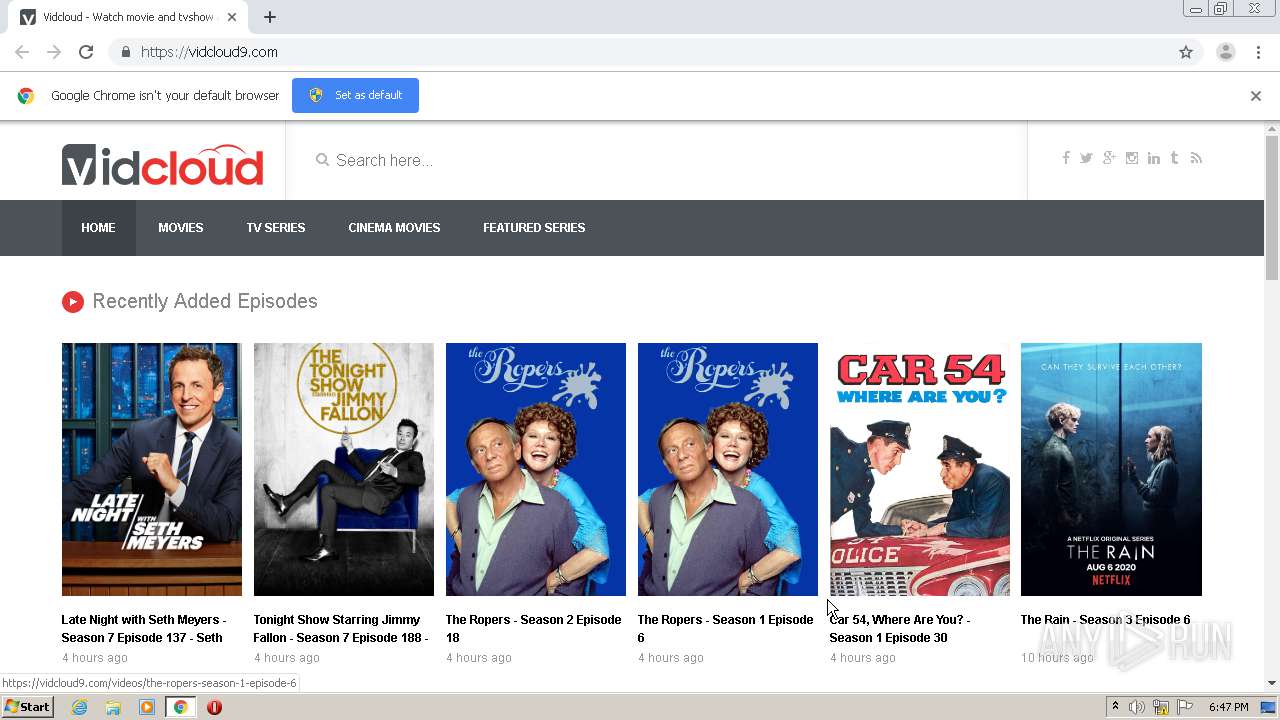
Task: Open The Rain Season 3 Episode 6 link
Action: [x=1105, y=620]
